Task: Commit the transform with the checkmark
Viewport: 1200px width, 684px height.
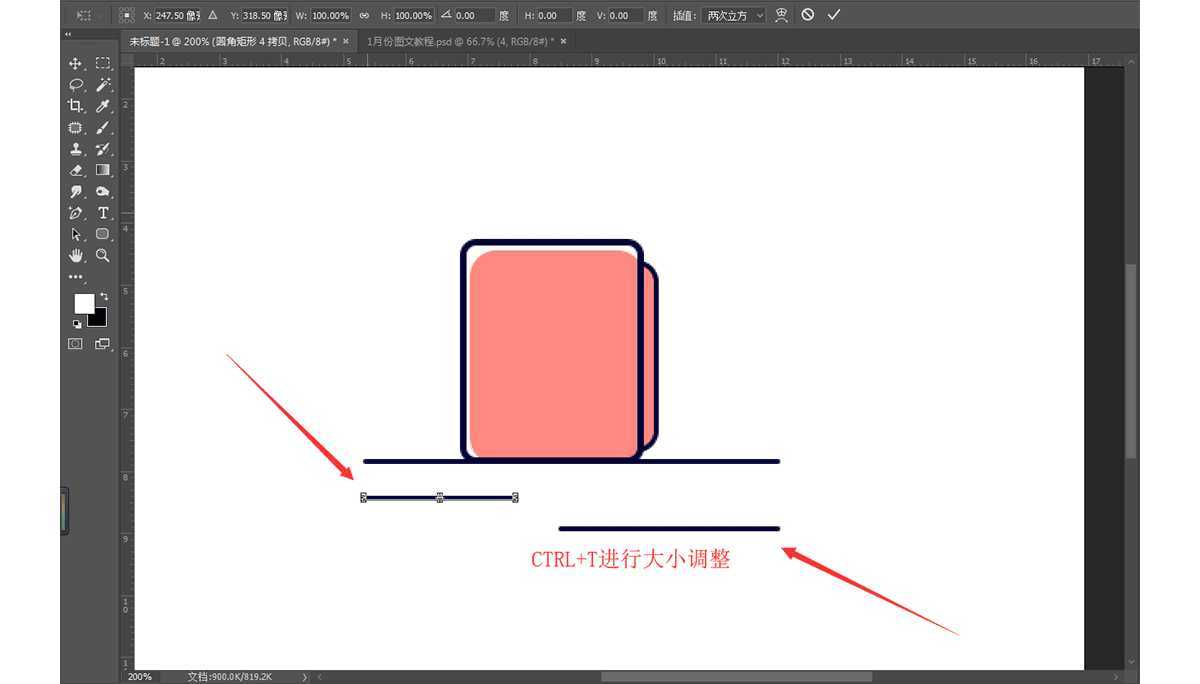Action: 833,15
